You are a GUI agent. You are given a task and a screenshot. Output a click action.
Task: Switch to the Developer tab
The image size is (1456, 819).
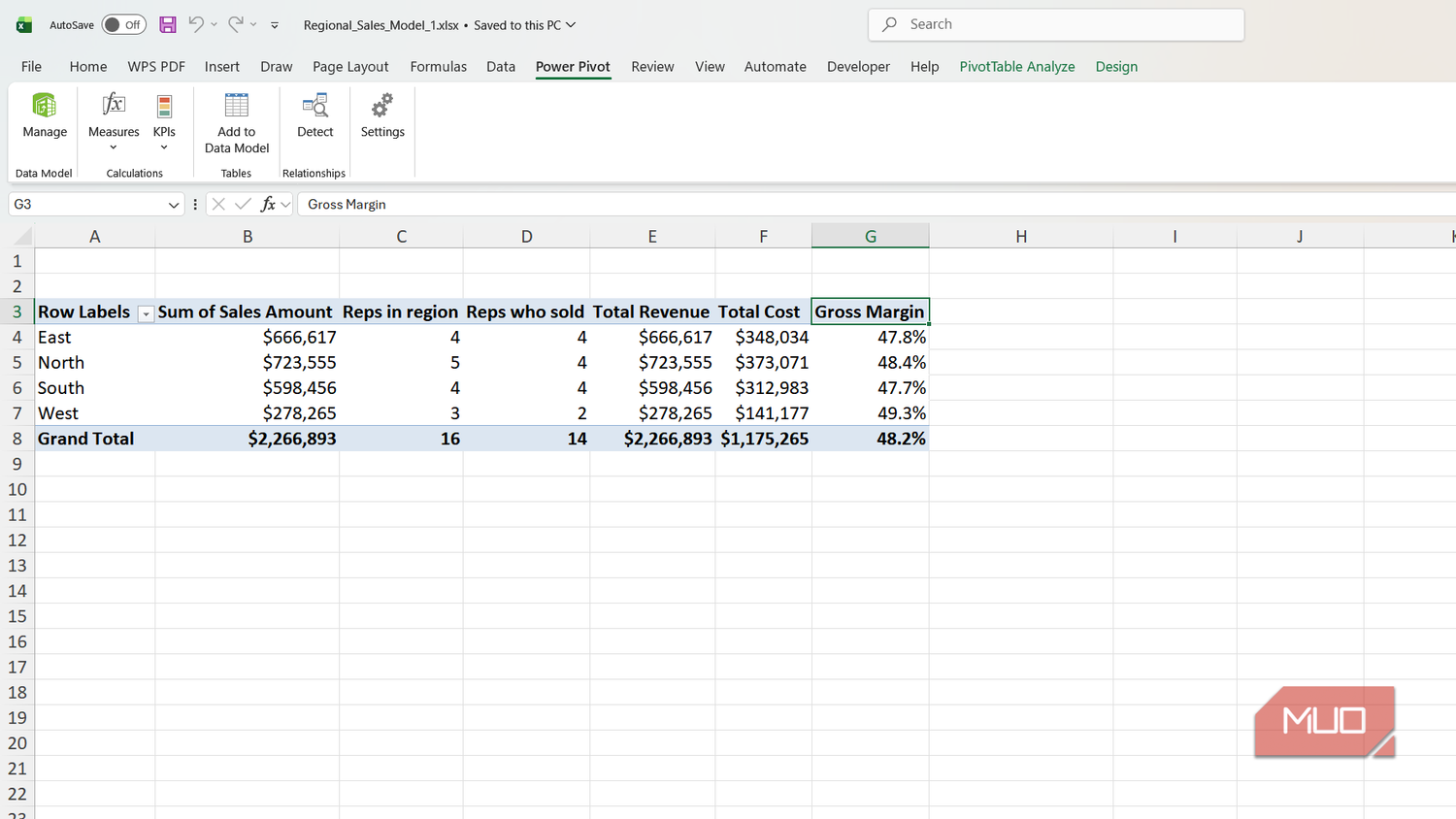[858, 66]
